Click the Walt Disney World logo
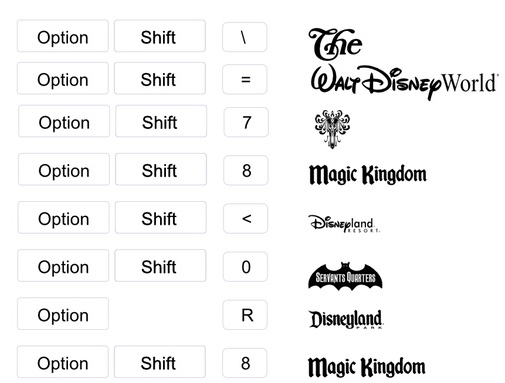 click(x=404, y=83)
